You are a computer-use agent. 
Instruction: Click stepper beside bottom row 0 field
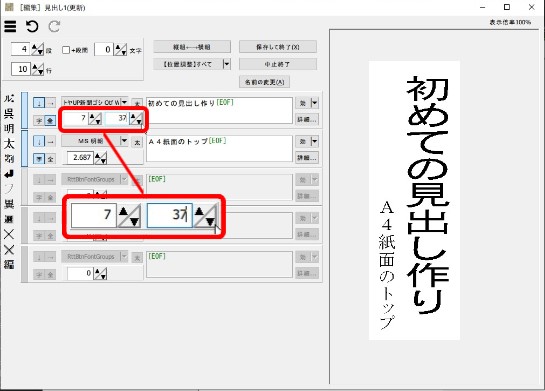pyautogui.click(x=101, y=274)
